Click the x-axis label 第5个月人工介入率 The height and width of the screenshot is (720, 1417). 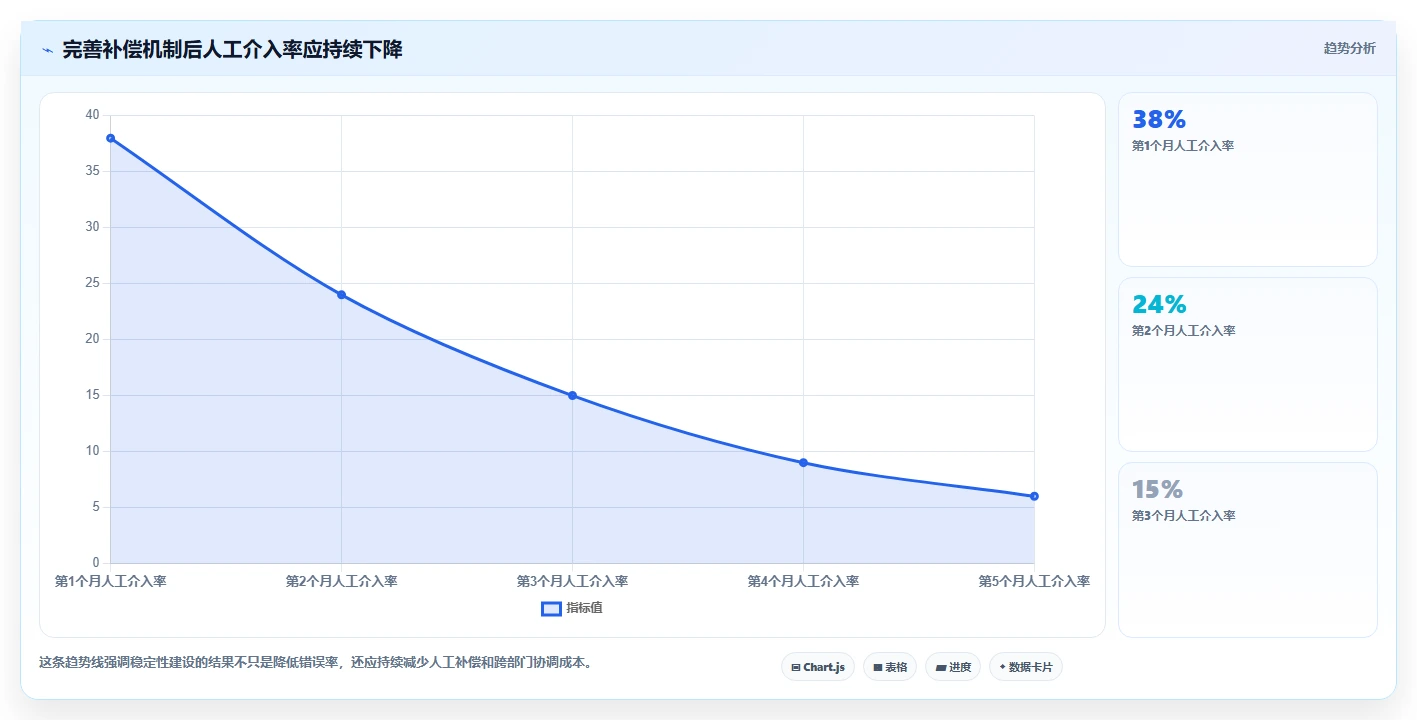coord(1034,581)
